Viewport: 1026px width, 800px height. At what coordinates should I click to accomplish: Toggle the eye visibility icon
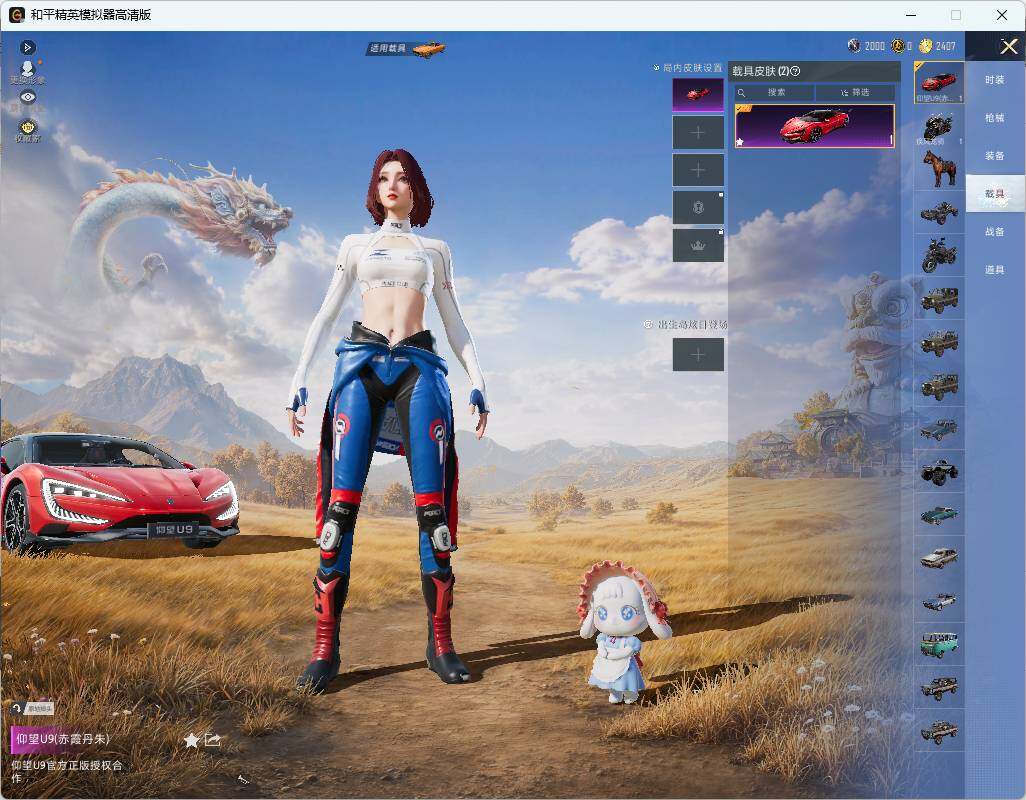click(x=27, y=97)
